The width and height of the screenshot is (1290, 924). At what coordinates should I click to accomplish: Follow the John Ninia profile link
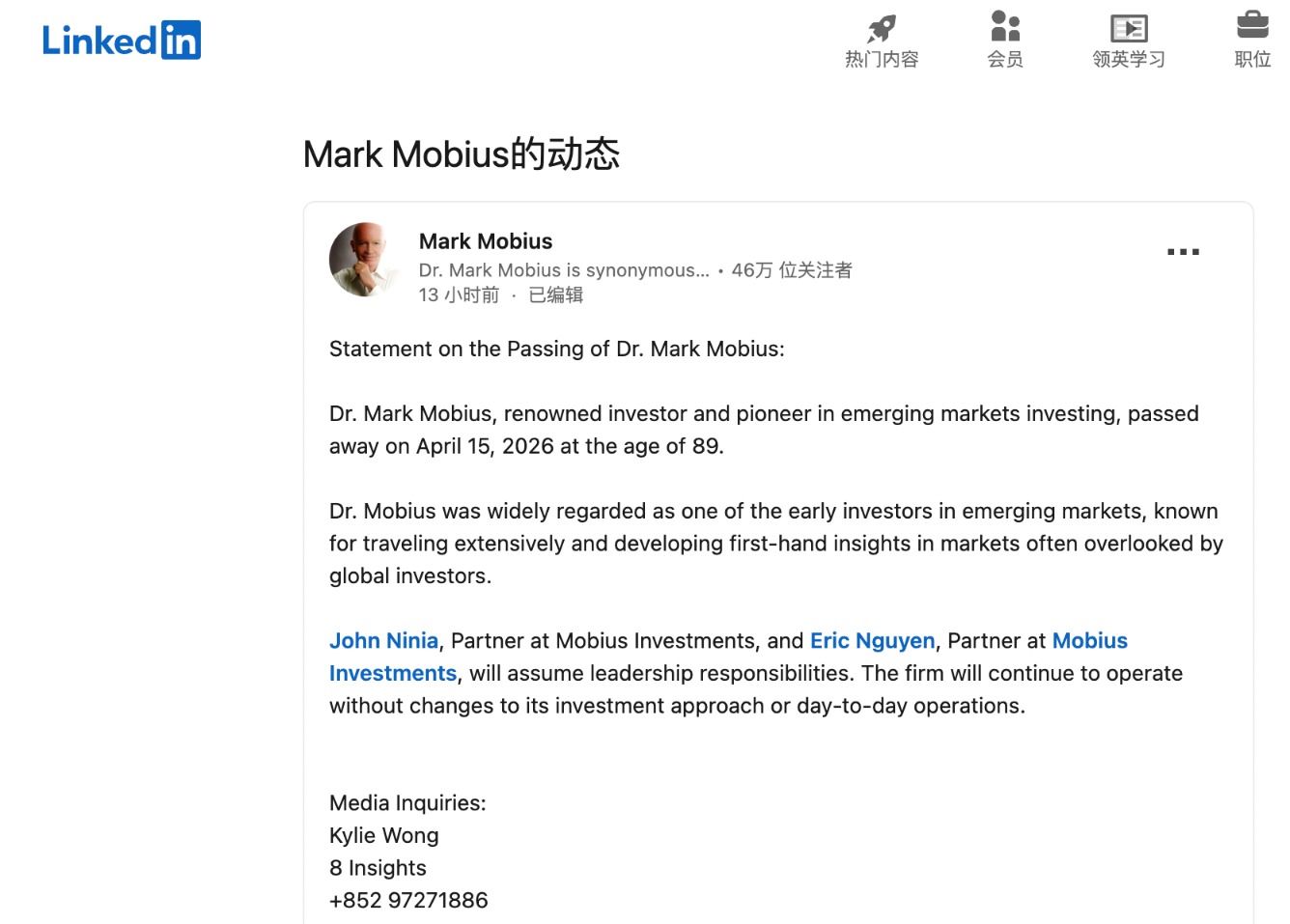(383, 641)
